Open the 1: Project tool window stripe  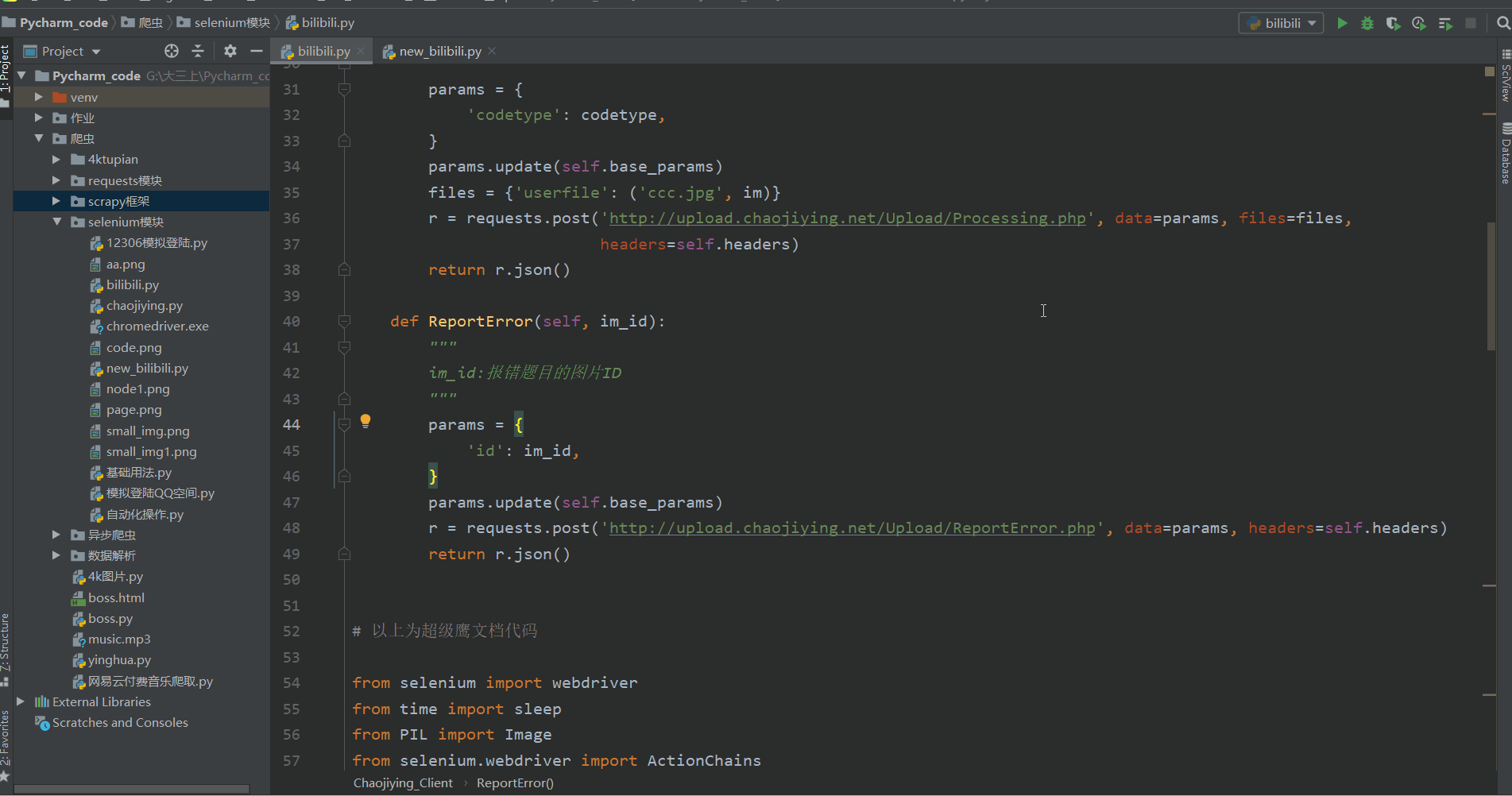tap(6, 75)
